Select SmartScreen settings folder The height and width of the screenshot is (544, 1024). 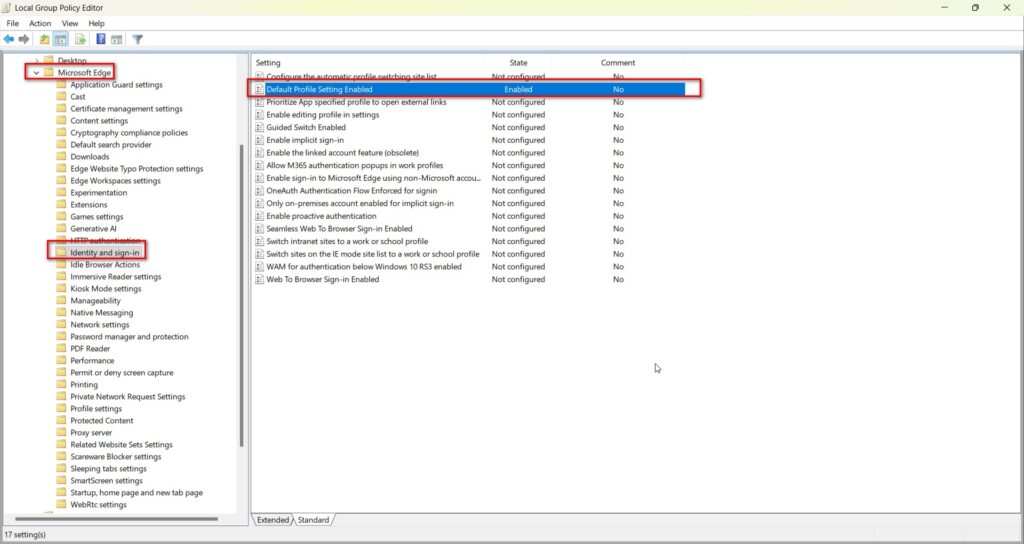pos(106,481)
